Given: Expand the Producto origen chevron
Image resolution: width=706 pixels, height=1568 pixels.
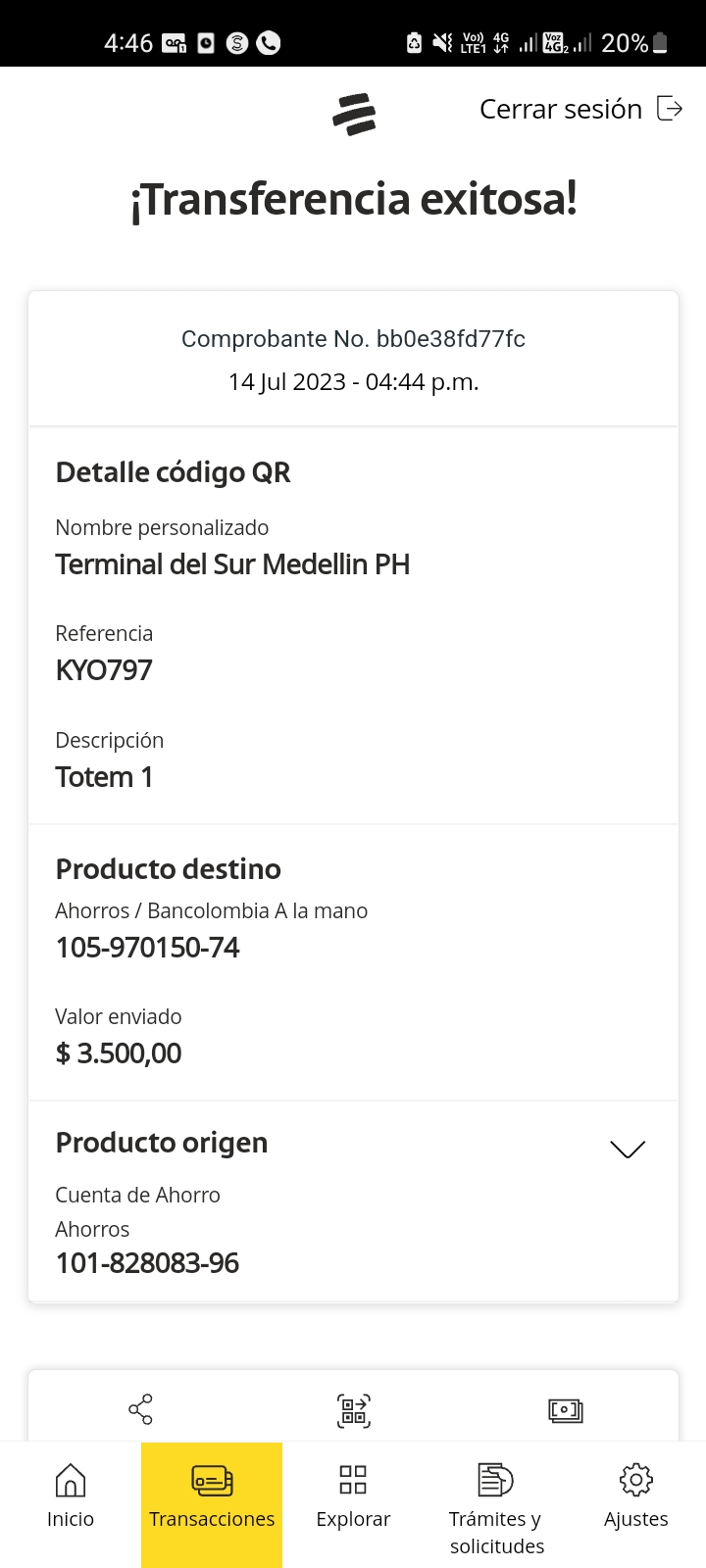Looking at the screenshot, I should click(628, 1149).
